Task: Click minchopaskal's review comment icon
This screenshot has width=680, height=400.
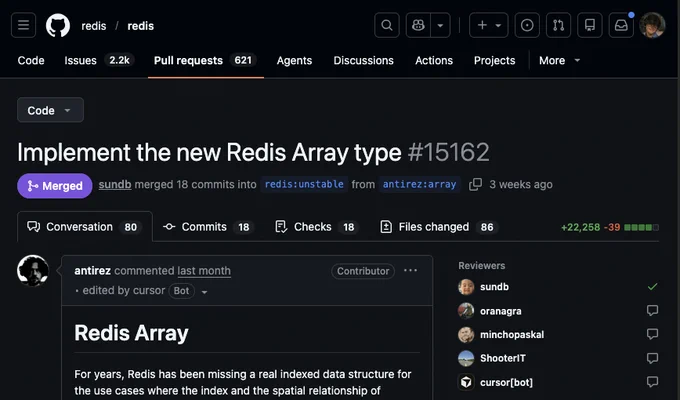Action: [x=652, y=334]
